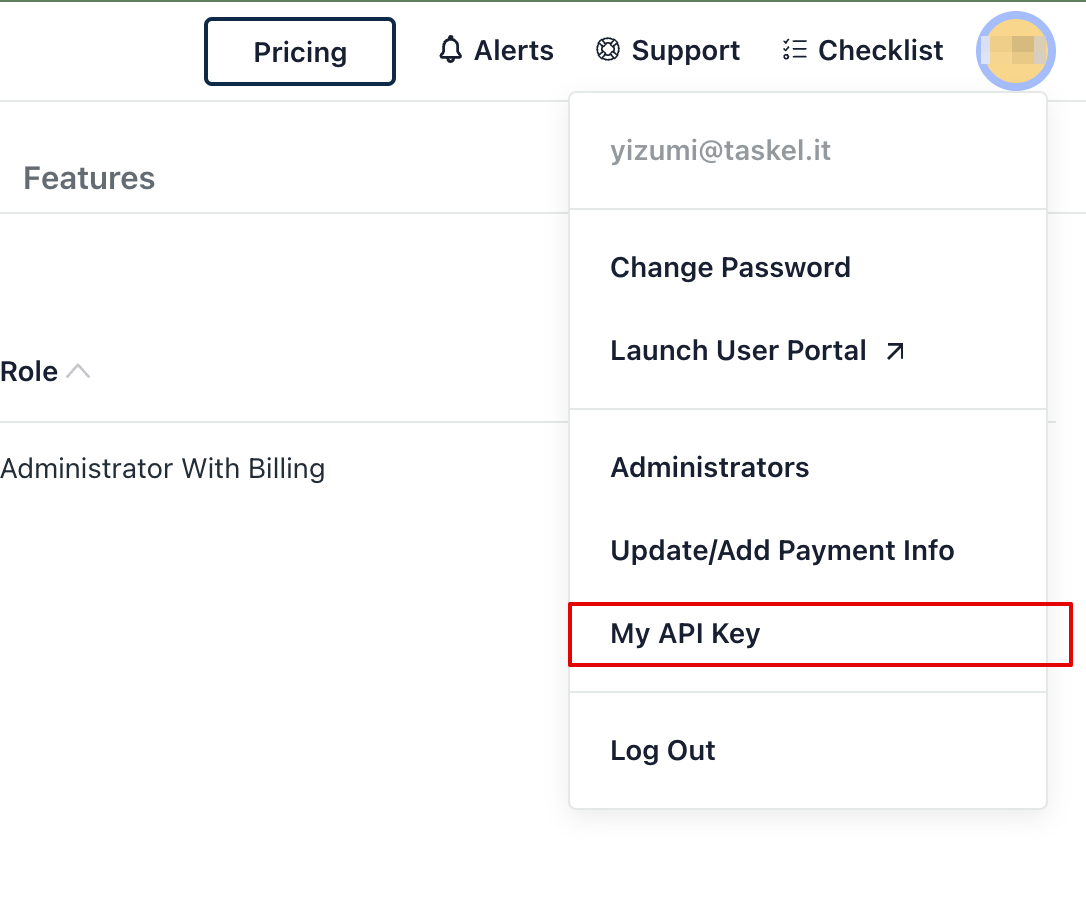Toggle the Role column sort chevron
The image size is (1086, 910).
click(x=78, y=372)
